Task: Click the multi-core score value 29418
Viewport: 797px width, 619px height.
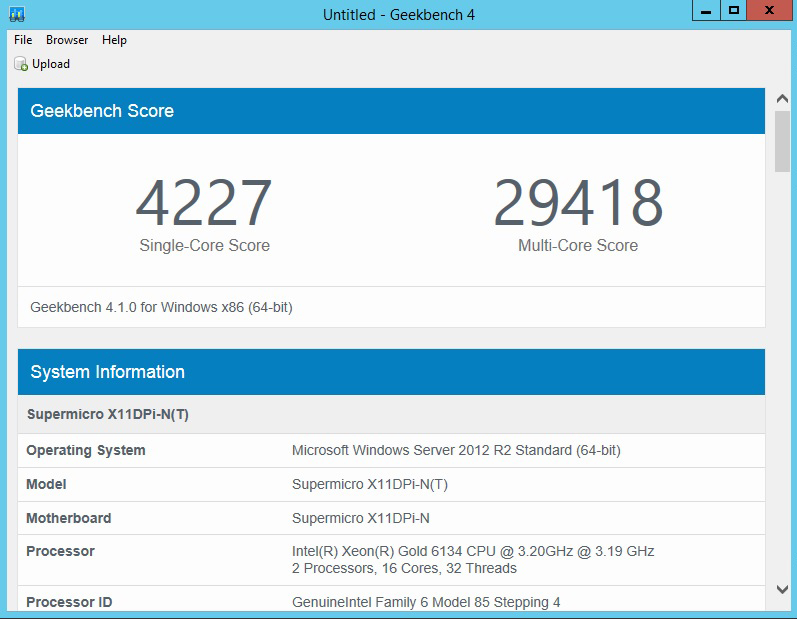Action: coord(578,203)
